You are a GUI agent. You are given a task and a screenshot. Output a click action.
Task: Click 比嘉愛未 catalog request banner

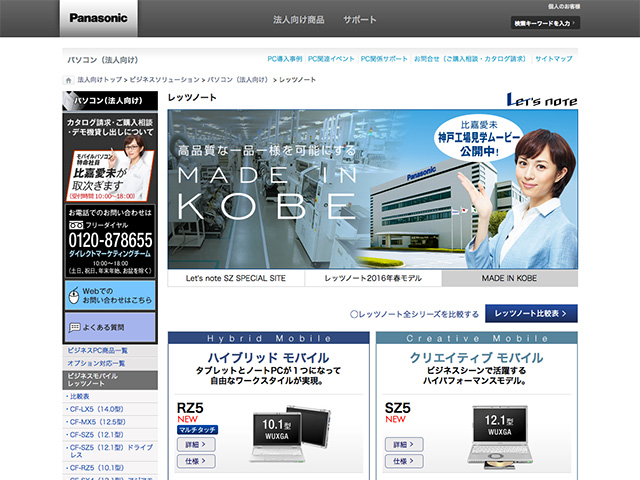(x=110, y=157)
